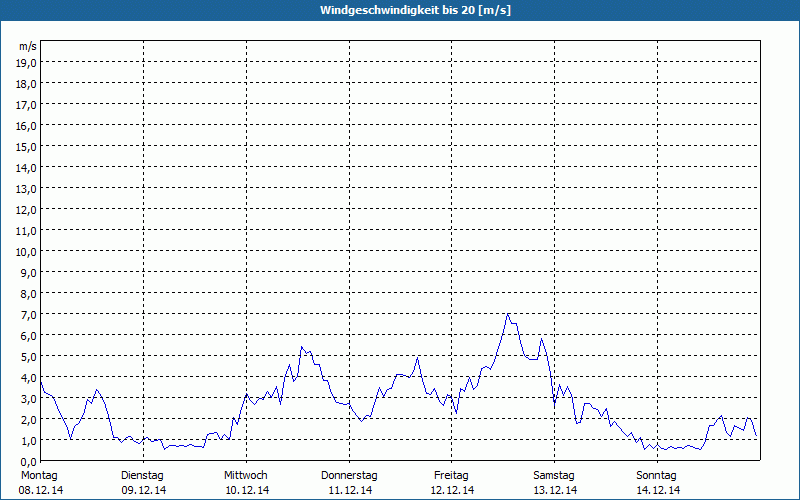Select the 15,0 y-axis value

[x=26, y=147]
